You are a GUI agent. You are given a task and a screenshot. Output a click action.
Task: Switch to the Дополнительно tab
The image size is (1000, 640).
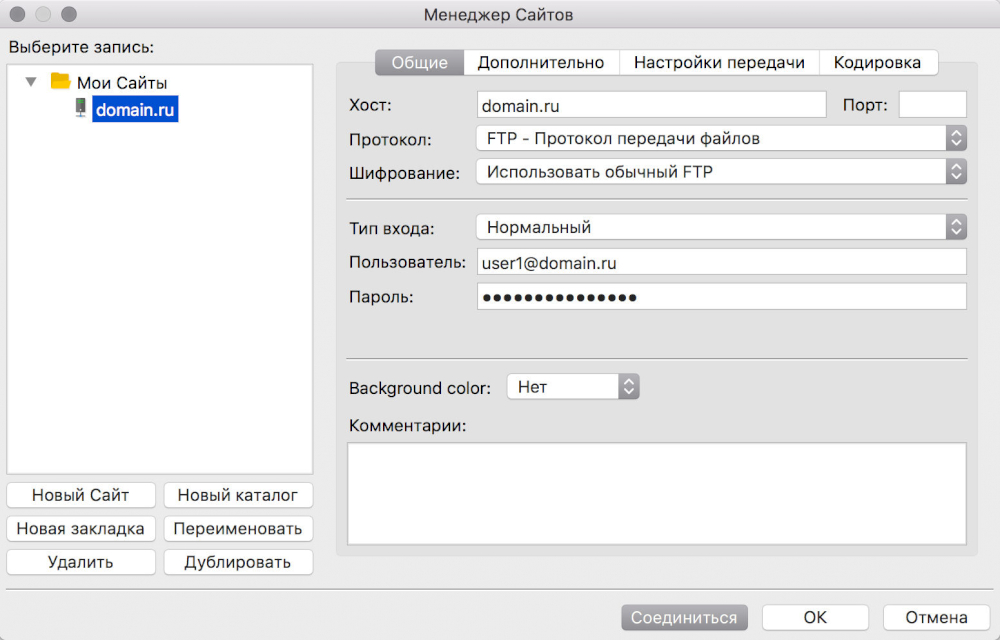(x=540, y=62)
